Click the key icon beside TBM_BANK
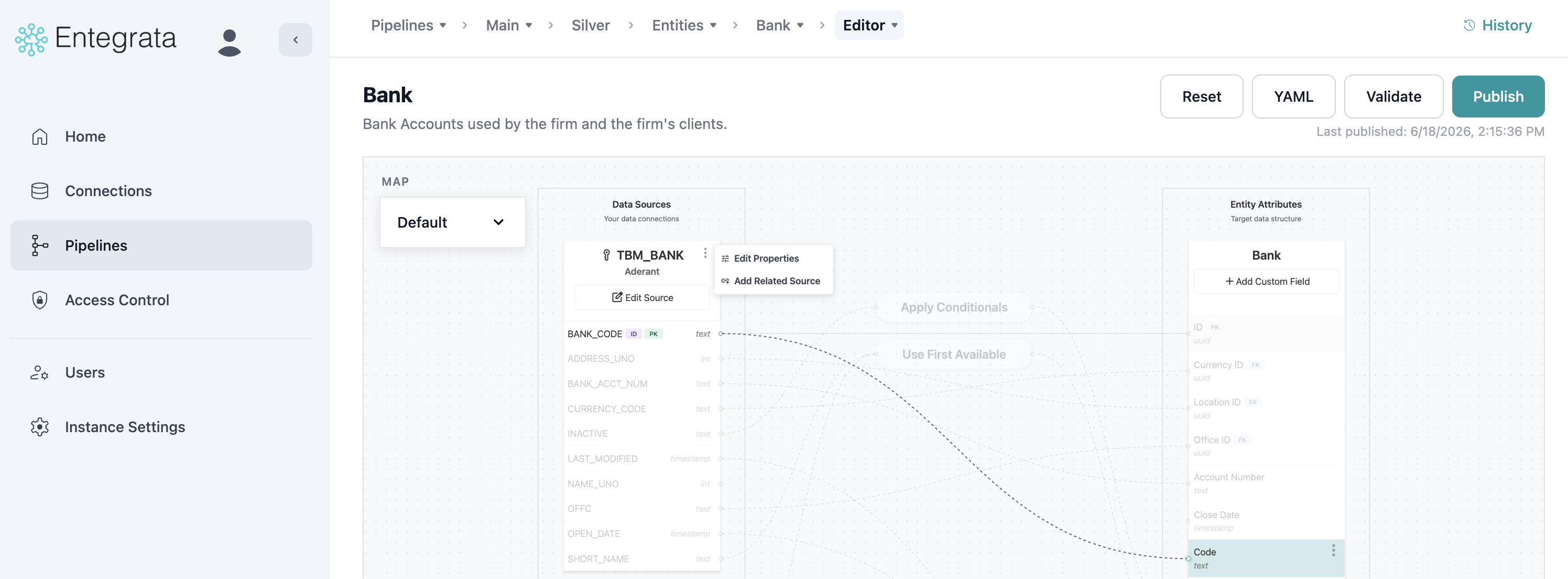 [x=606, y=255]
